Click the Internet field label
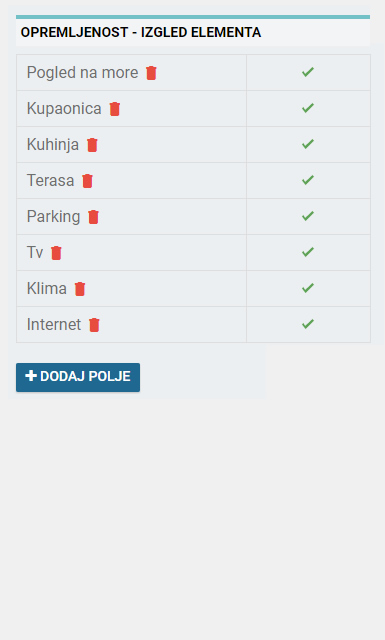The width and height of the screenshot is (385, 640). pyautogui.click(x=54, y=324)
